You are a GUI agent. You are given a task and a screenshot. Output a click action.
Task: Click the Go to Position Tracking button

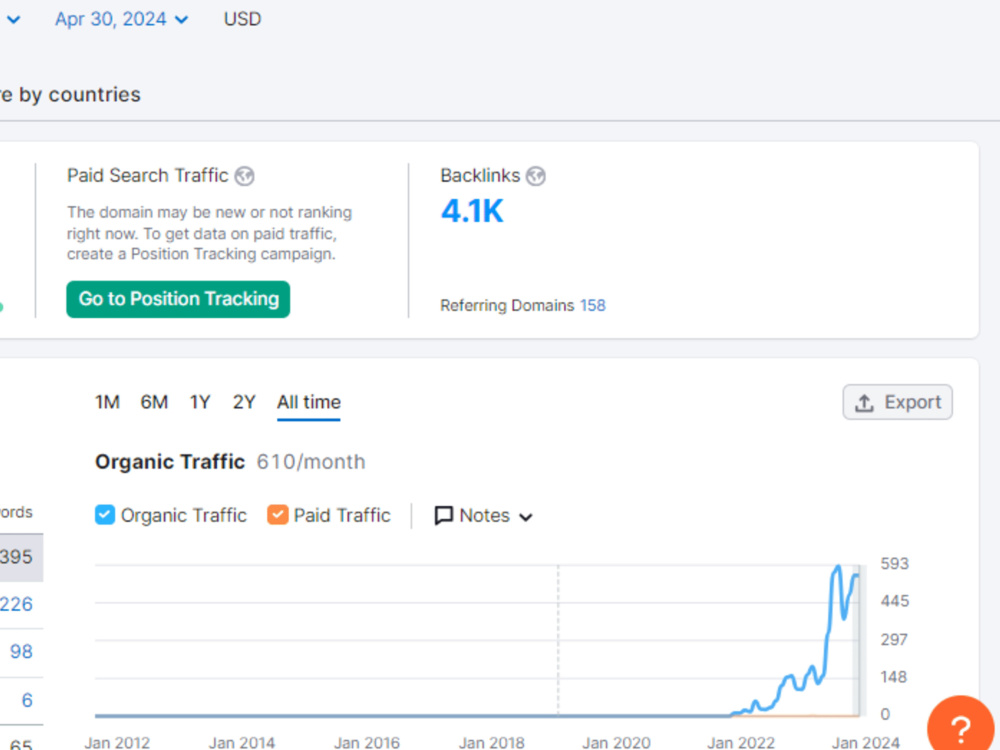178,299
